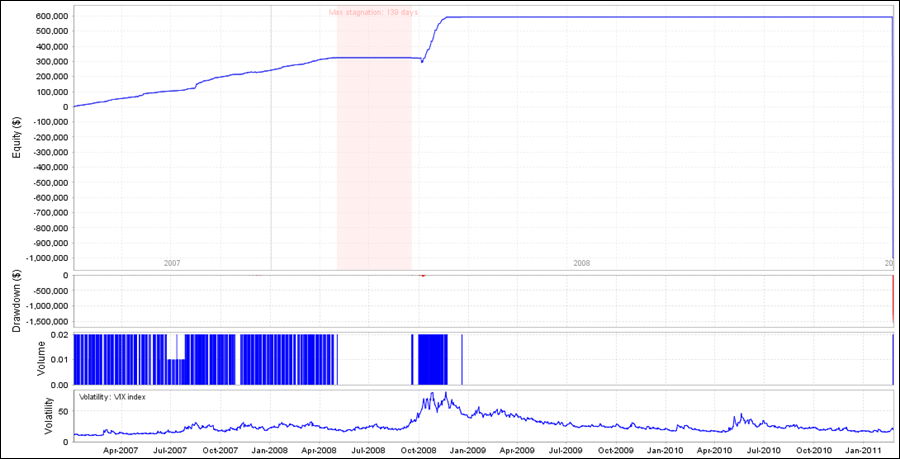Click the 0.02 volume axis value

tap(59, 335)
